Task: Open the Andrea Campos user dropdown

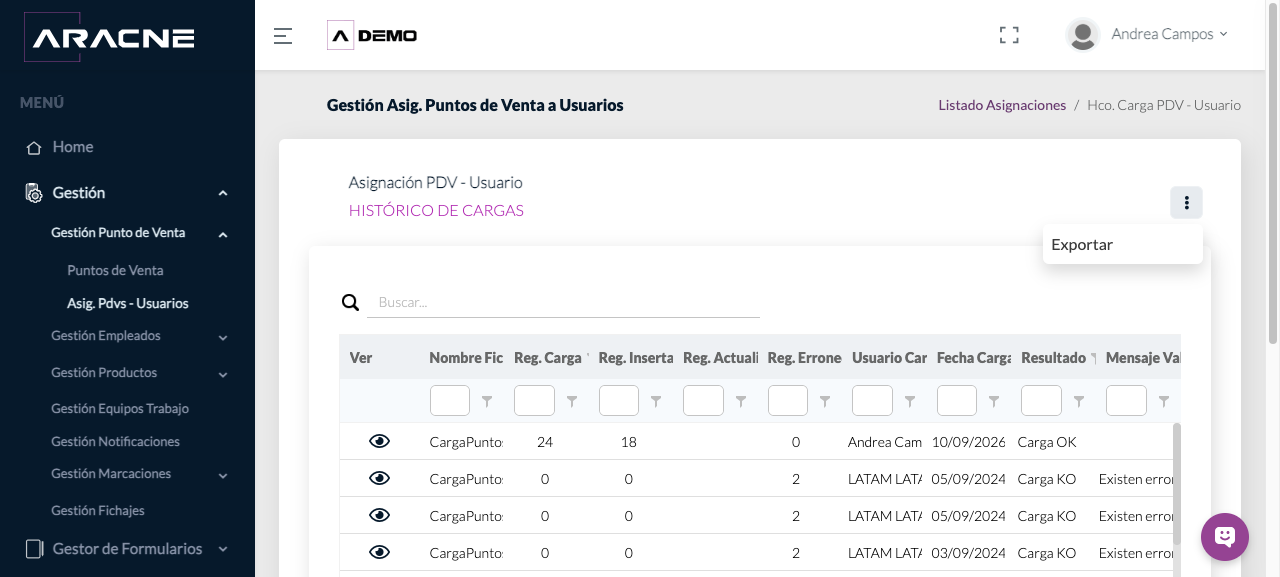Action: pyautogui.click(x=1169, y=34)
